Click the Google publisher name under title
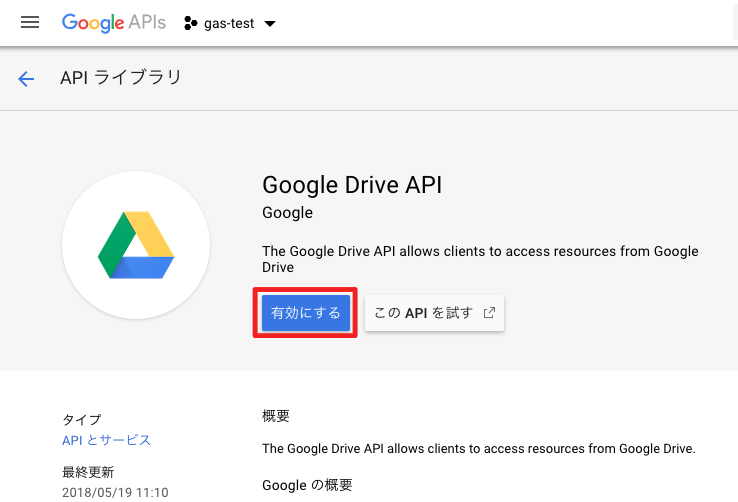This screenshot has height=502, width=738. 287,213
